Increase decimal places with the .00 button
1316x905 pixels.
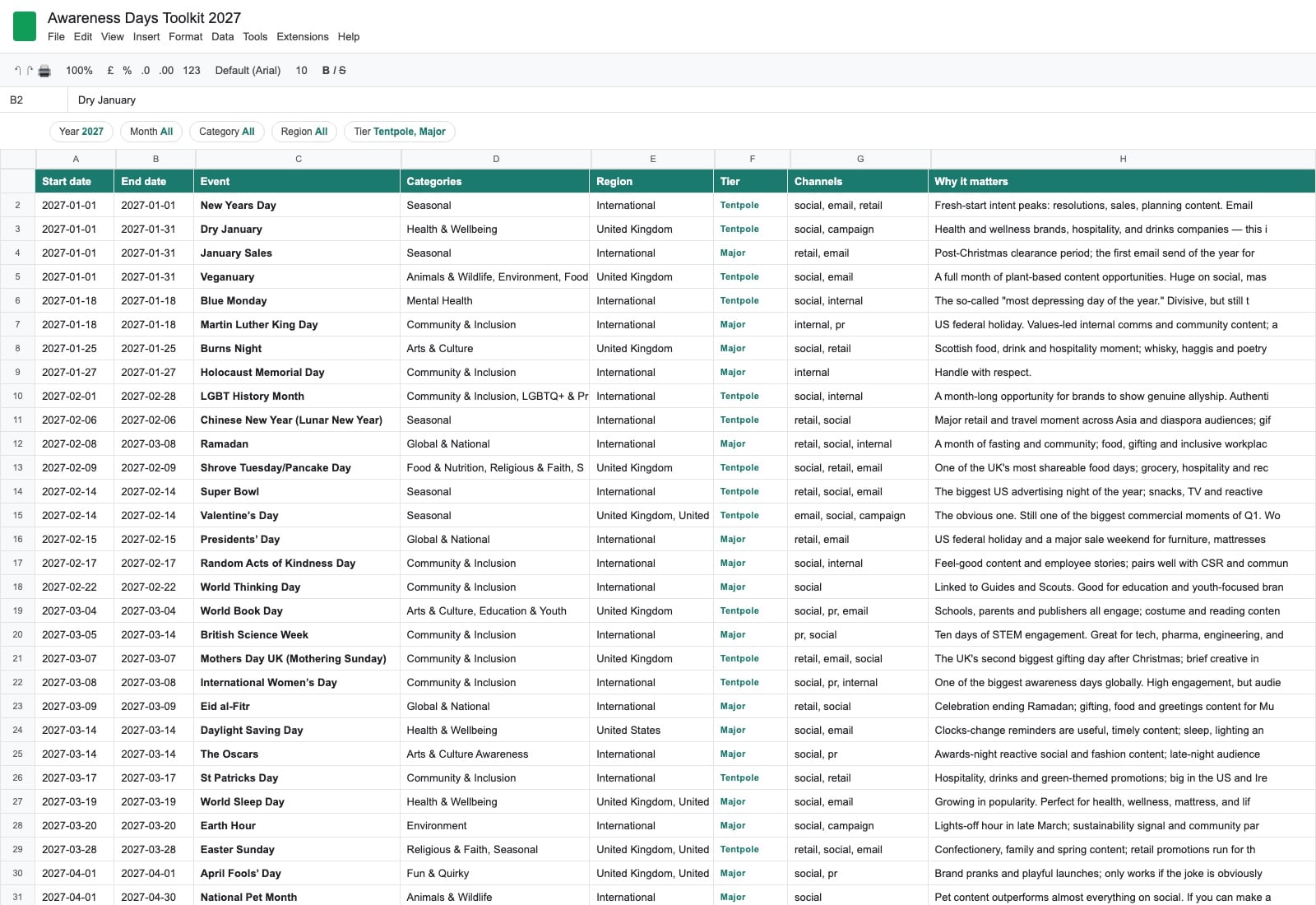[166, 71]
